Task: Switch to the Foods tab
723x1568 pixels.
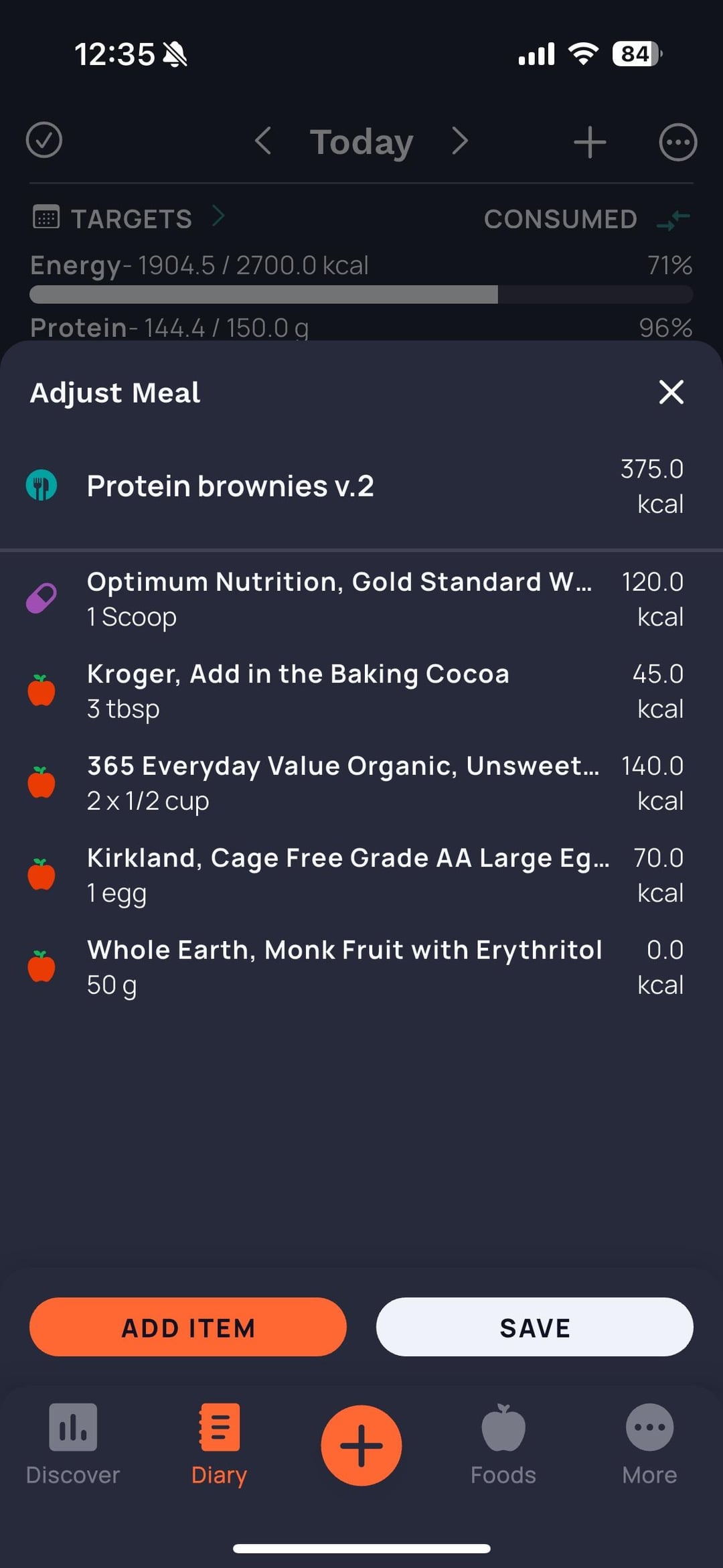Action: [x=503, y=1444]
